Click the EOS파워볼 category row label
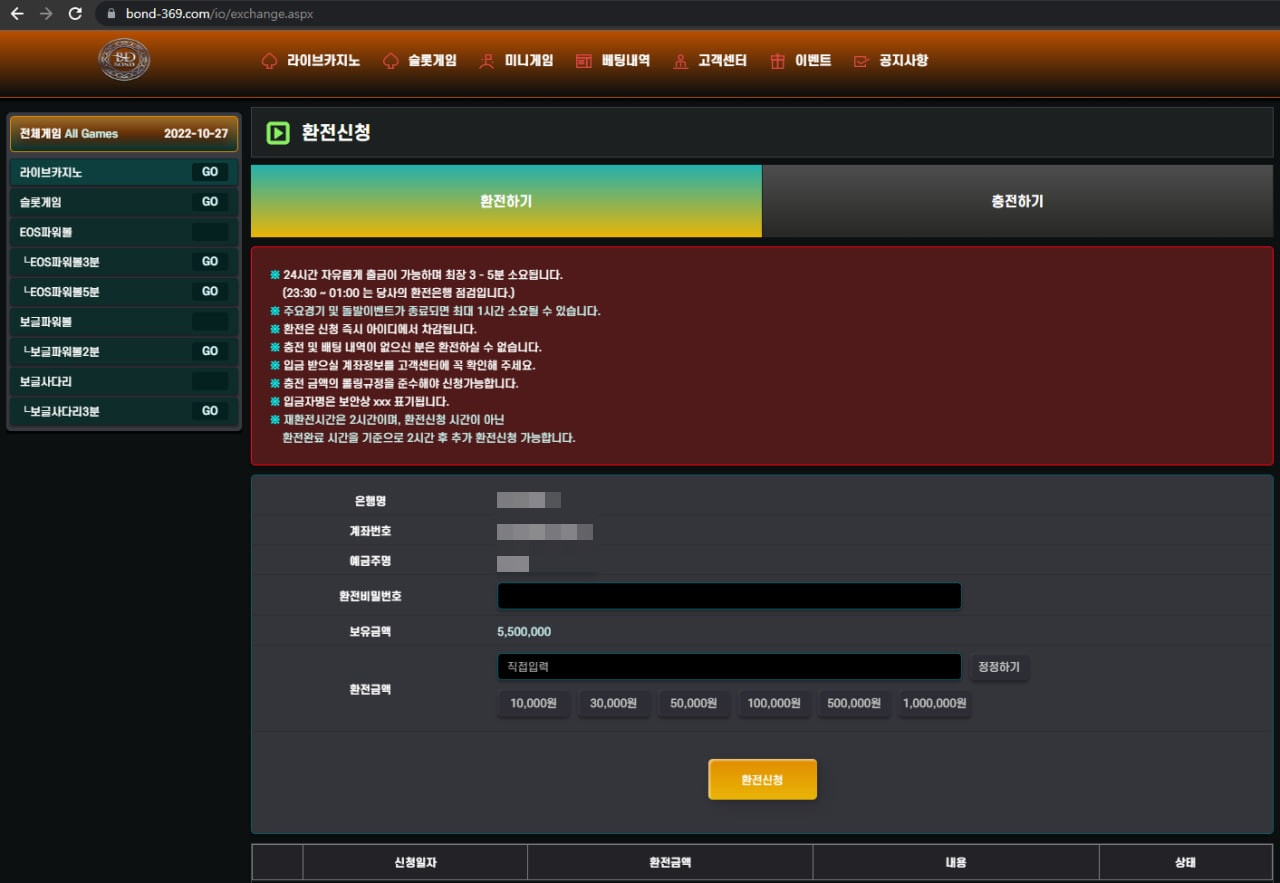The height and width of the screenshot is (883, 1280). (46, 232)
